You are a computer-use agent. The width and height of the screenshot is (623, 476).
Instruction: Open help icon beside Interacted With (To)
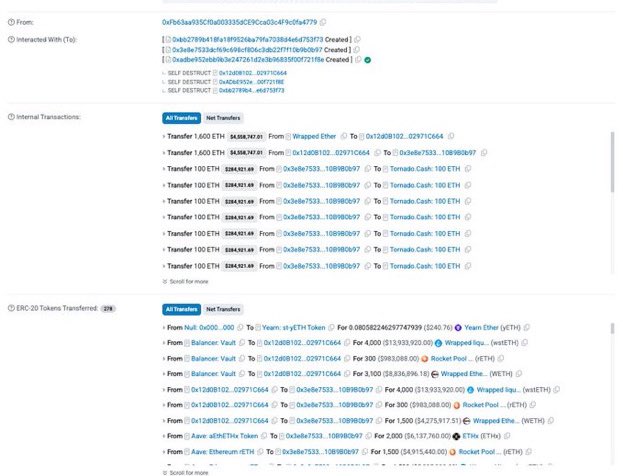11,39
